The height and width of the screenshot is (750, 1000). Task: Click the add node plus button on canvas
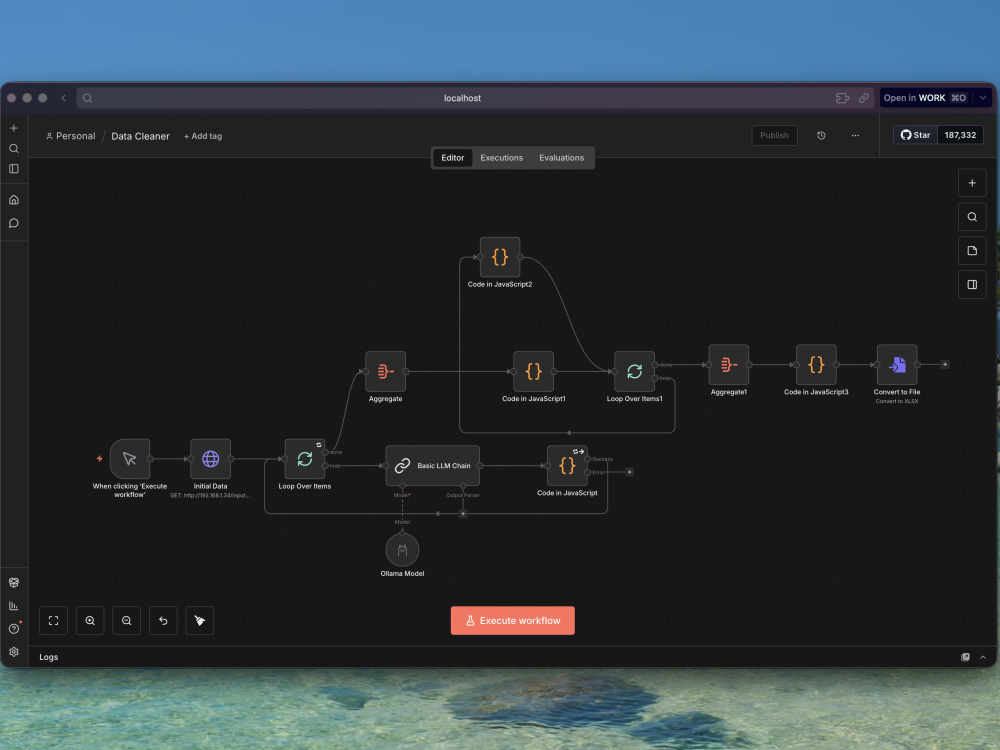pyautogui.click(x=972, y=183)
